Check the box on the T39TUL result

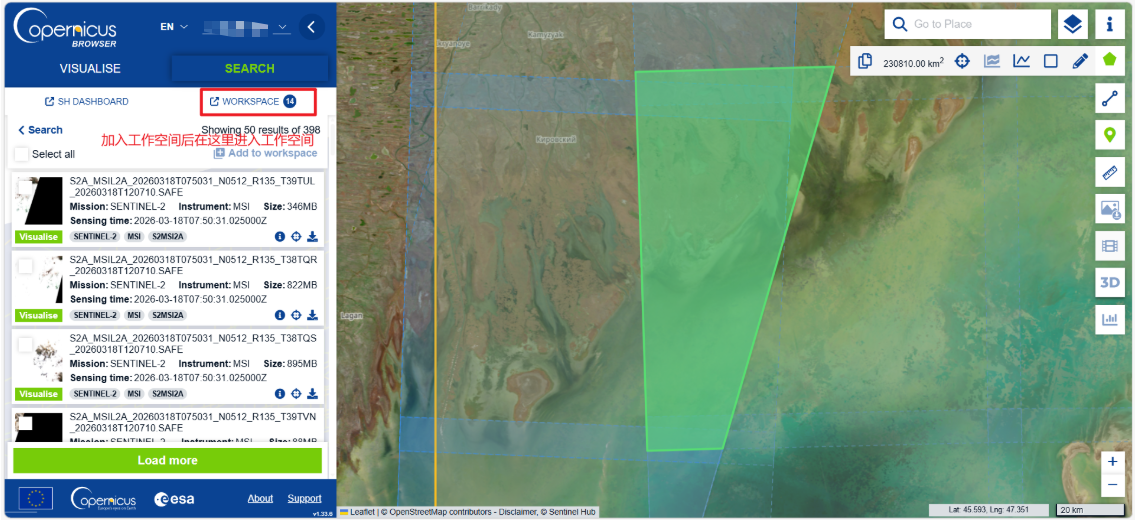[x=25, y=187]
